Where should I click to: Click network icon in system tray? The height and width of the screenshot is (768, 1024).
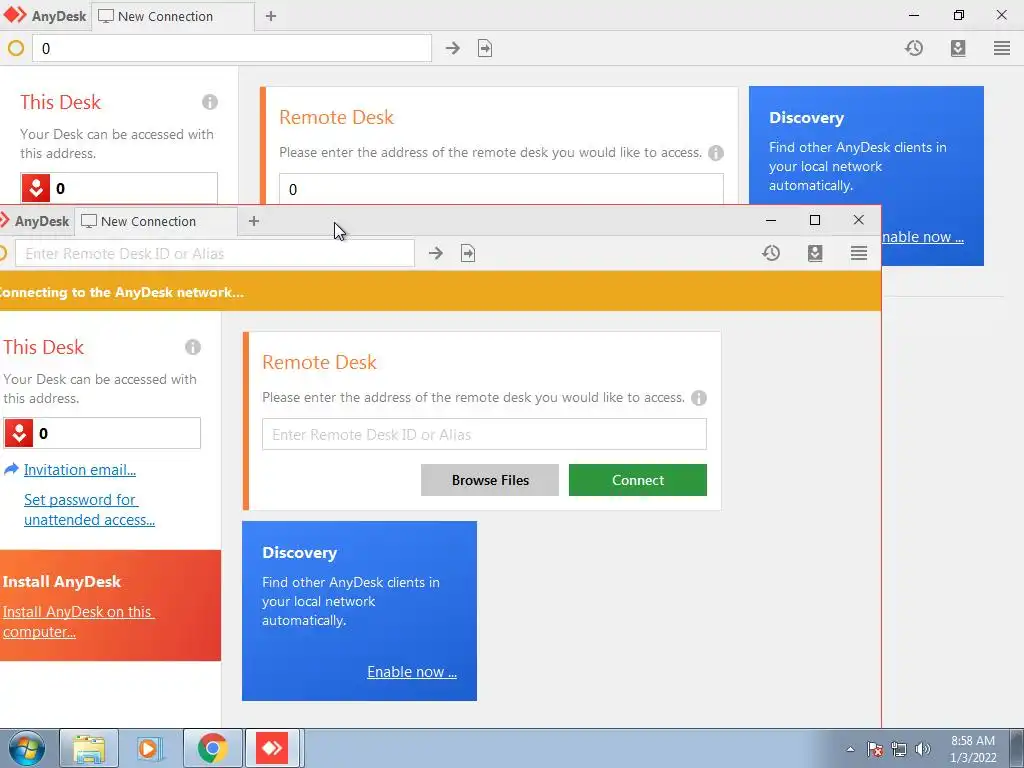pos(899,750)
